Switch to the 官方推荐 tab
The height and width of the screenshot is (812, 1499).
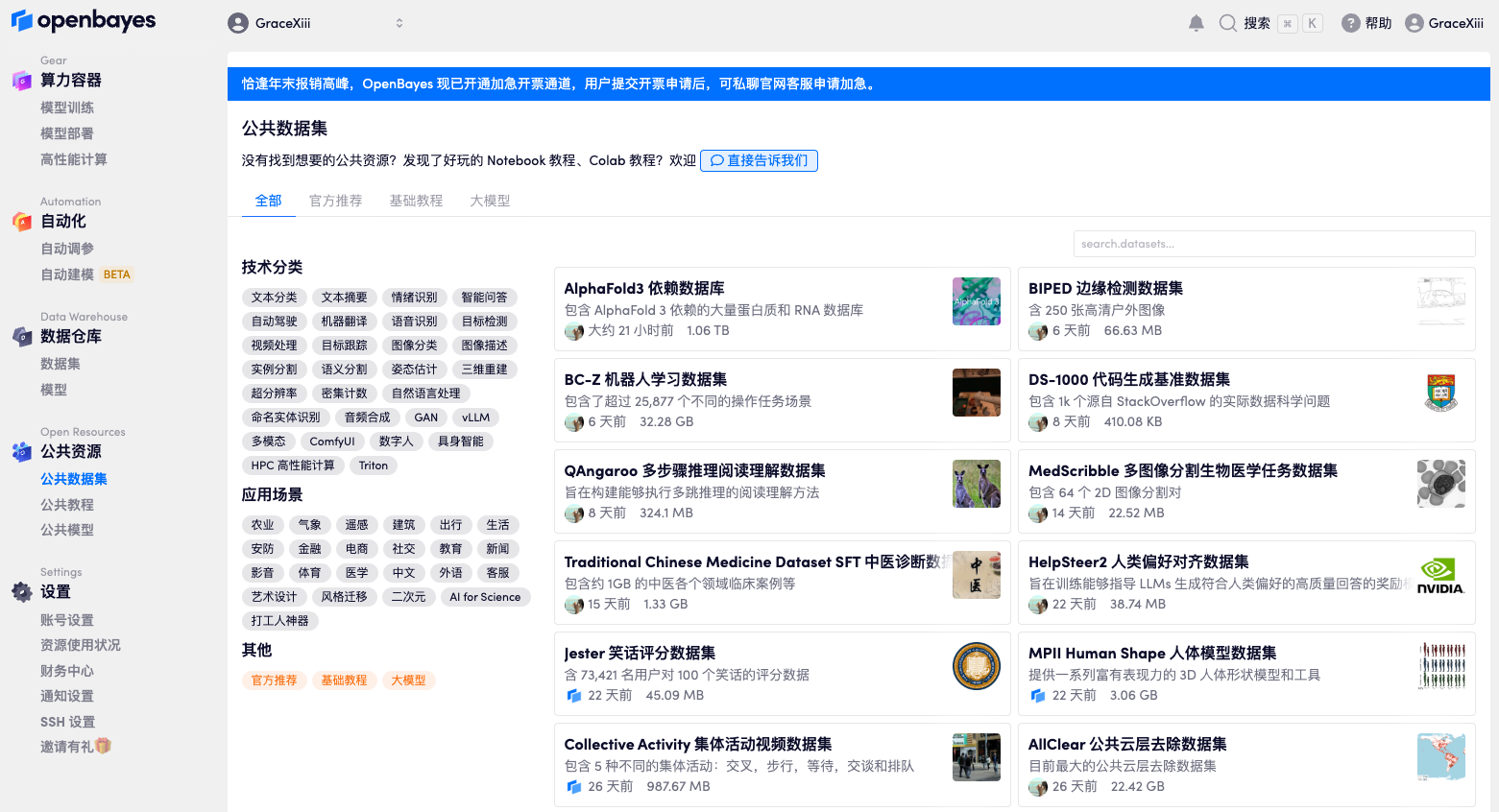(x=335, y=201)
